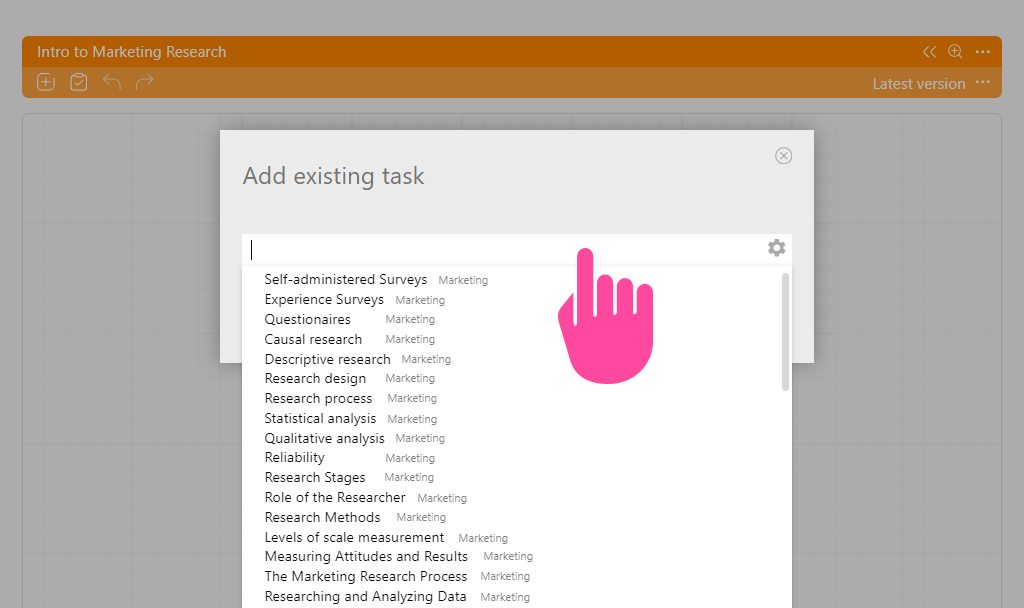The height and width of the screenshot is (608, 1024).
Task: Click the dropdown list scrollbar
Action: (785, 332)
